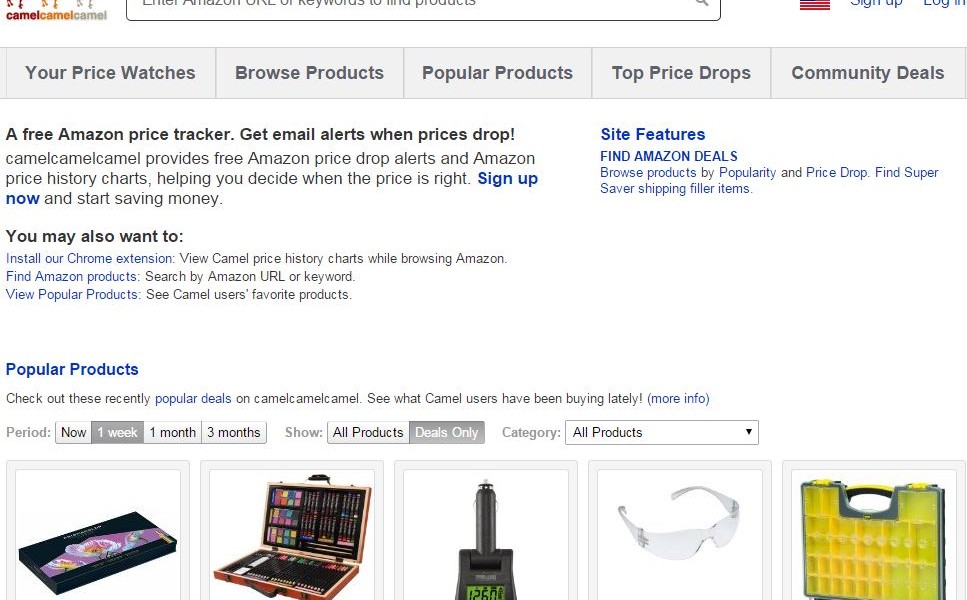Image resolution: width=967 pixels, height=600 pixels.
Task: Click the camelcamelcamel logo
Action: (56, 12)
